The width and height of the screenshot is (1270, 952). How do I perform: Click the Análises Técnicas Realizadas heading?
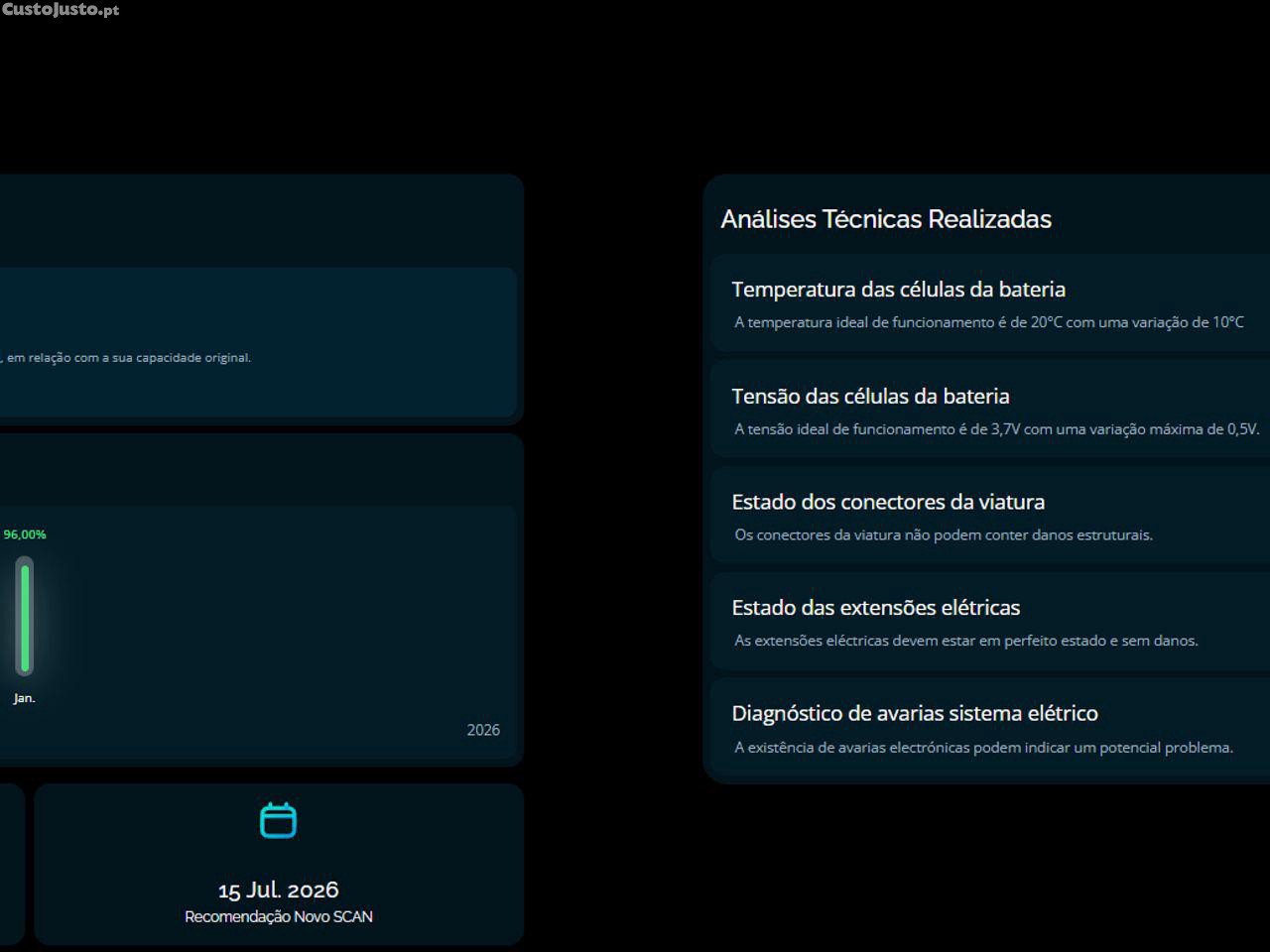point(885,219)
